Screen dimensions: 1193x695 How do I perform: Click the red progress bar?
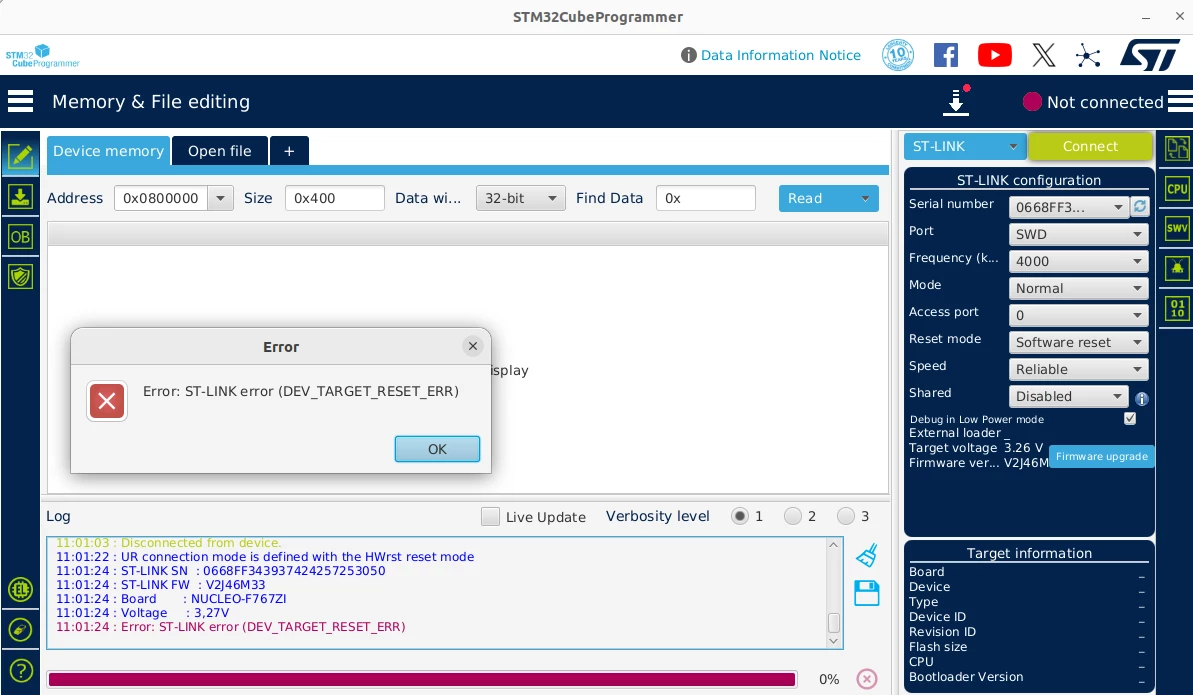(422, 679)
